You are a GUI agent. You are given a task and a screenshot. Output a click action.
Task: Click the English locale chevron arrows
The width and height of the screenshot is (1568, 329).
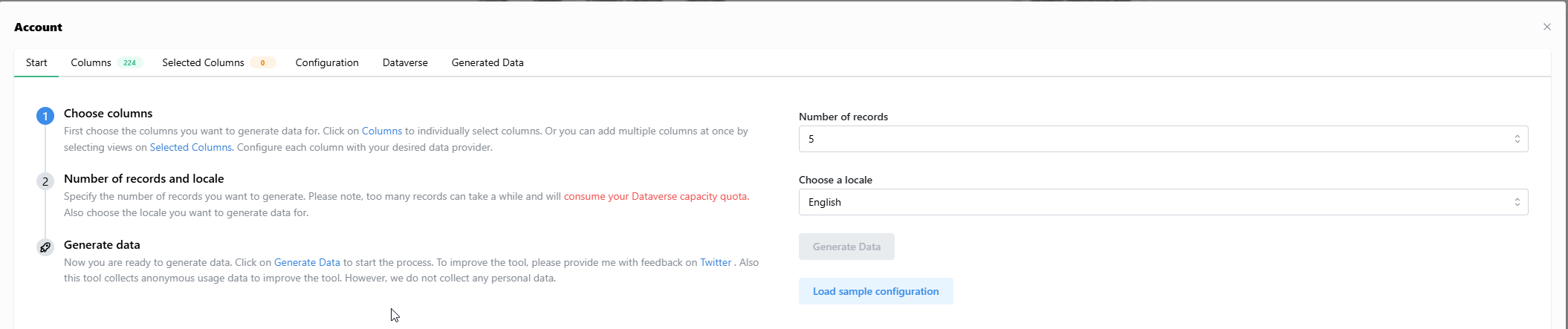[x=1517, y=202]
